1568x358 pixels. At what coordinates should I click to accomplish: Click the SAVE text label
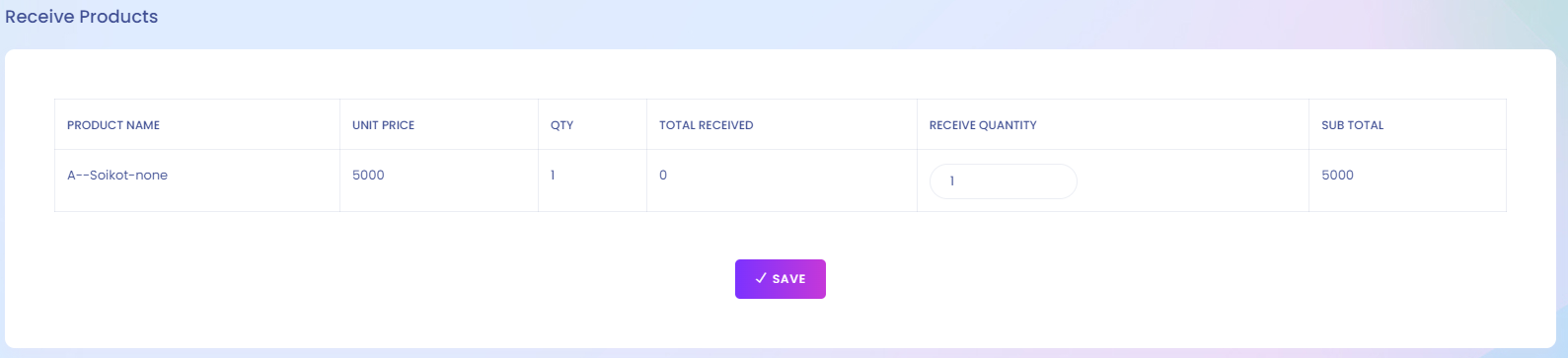coord(789,279)
